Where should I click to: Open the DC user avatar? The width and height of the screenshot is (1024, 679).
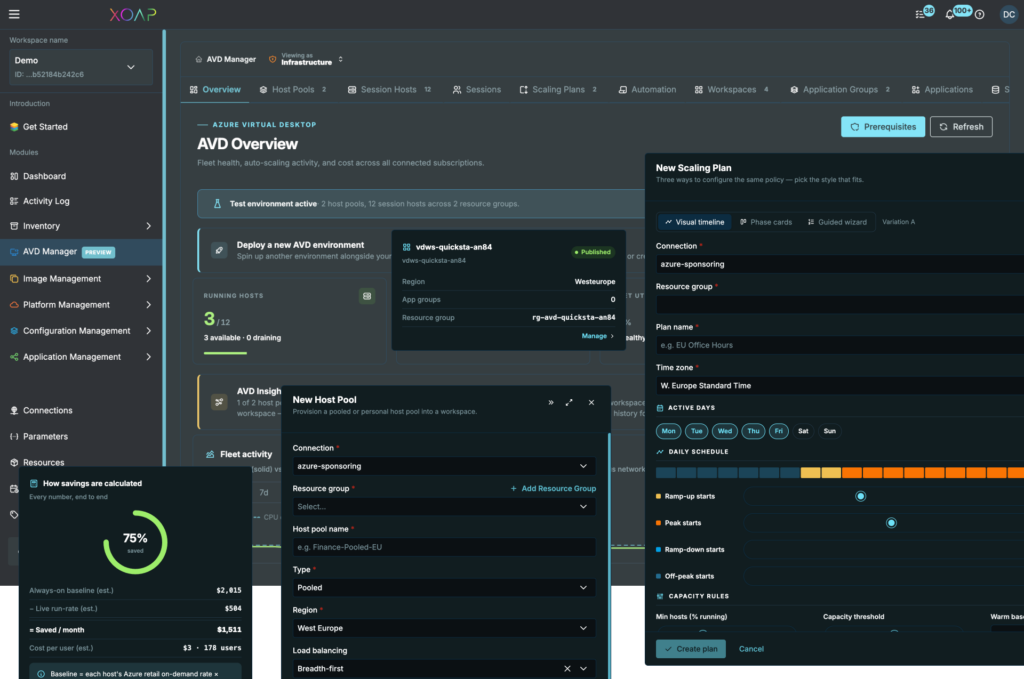tap(1008, 14)
